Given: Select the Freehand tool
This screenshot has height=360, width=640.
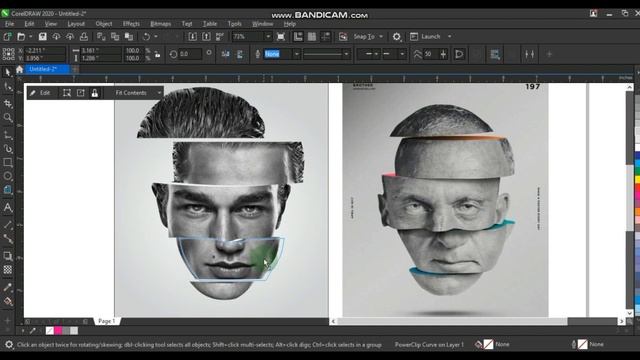Looking at the screenshot, I should click(x=8, y=134).
